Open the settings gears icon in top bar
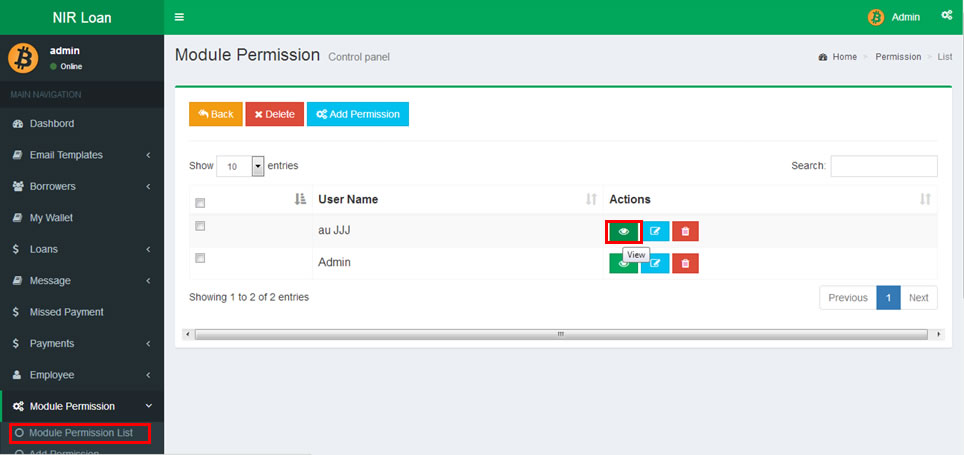The image size is (964, 455). (946, 16)
